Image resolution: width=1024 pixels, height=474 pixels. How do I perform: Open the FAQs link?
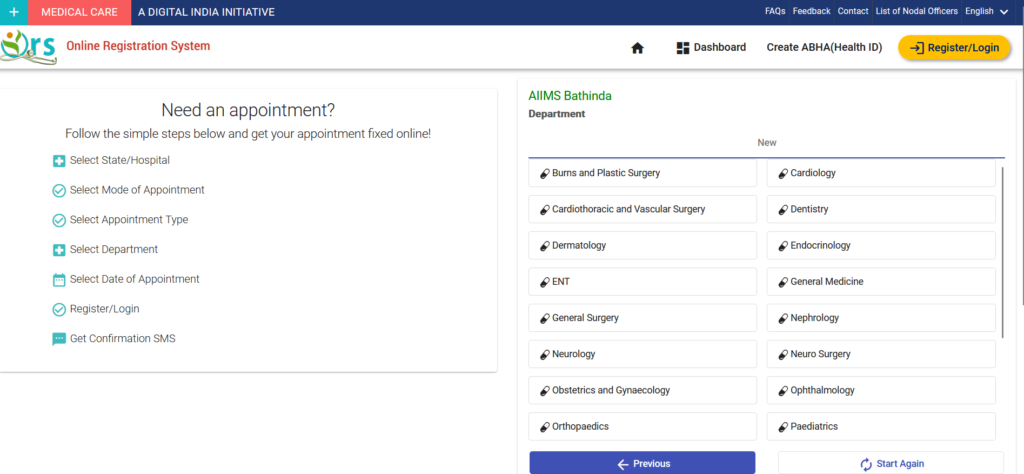(774, 12)
